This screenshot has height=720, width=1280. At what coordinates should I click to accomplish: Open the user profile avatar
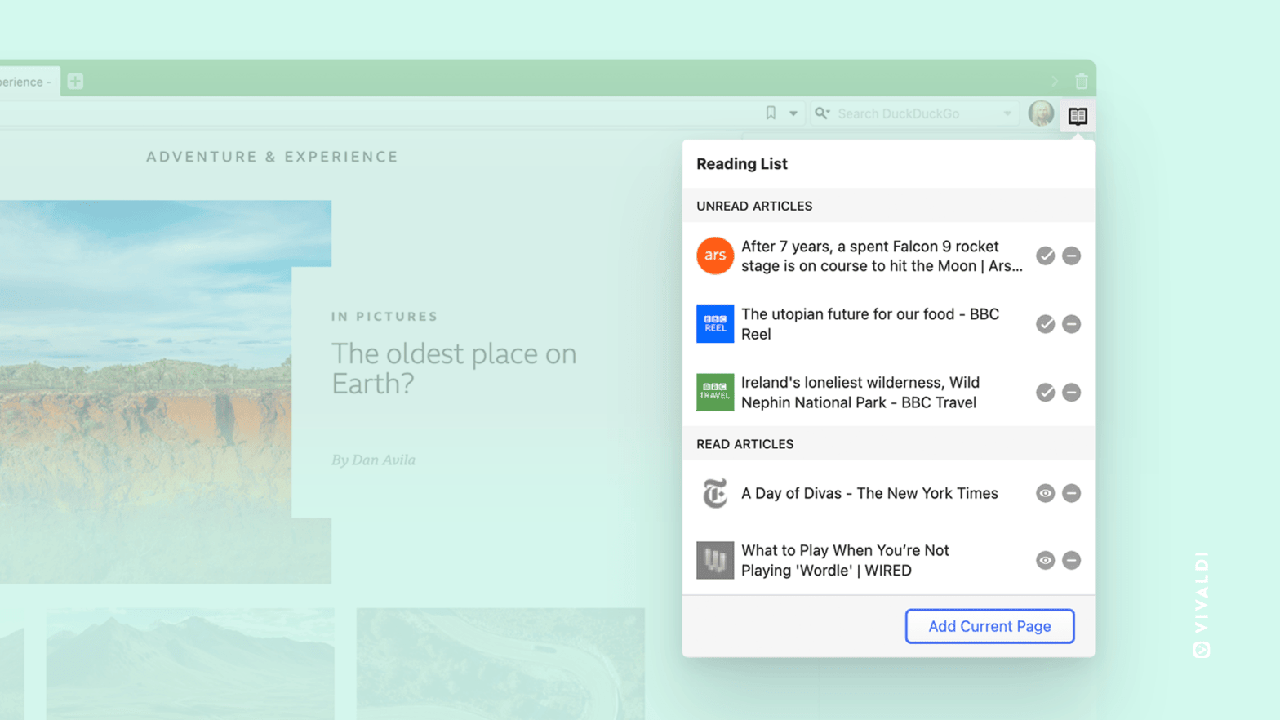click(1041, 113)
